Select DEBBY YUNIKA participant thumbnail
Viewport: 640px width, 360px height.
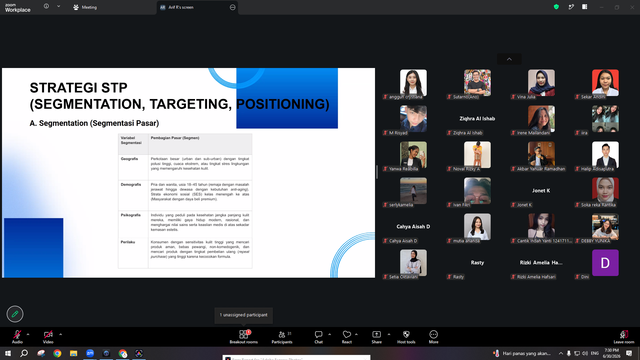[x=605, y=227]
